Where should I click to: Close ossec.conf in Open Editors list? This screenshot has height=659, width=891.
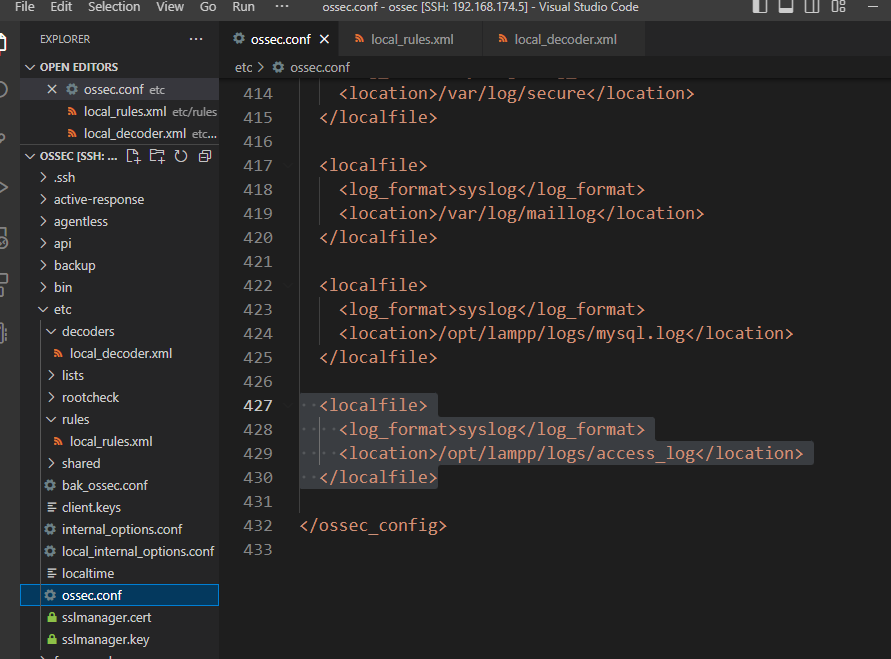(52, 89)
